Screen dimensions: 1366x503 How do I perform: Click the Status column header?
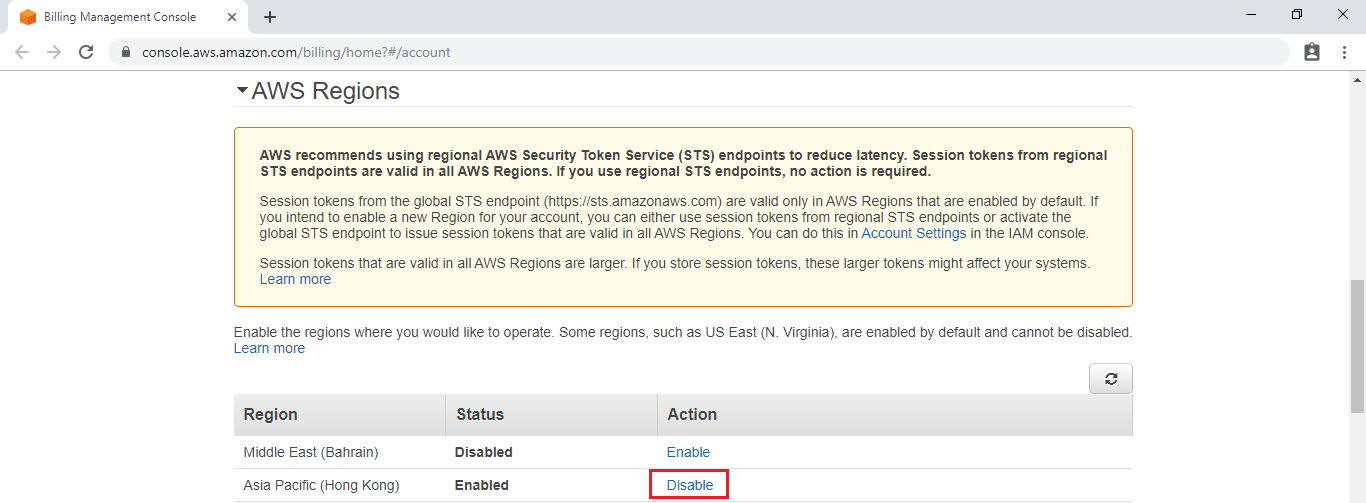pos(551,414)
